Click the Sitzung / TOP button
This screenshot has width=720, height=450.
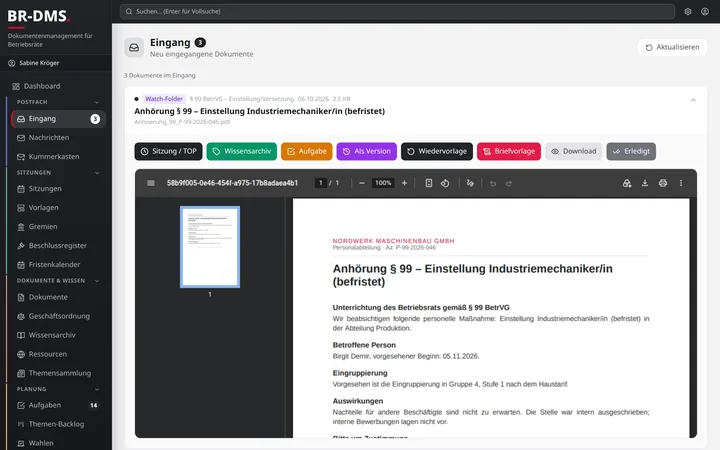point(169,152)
